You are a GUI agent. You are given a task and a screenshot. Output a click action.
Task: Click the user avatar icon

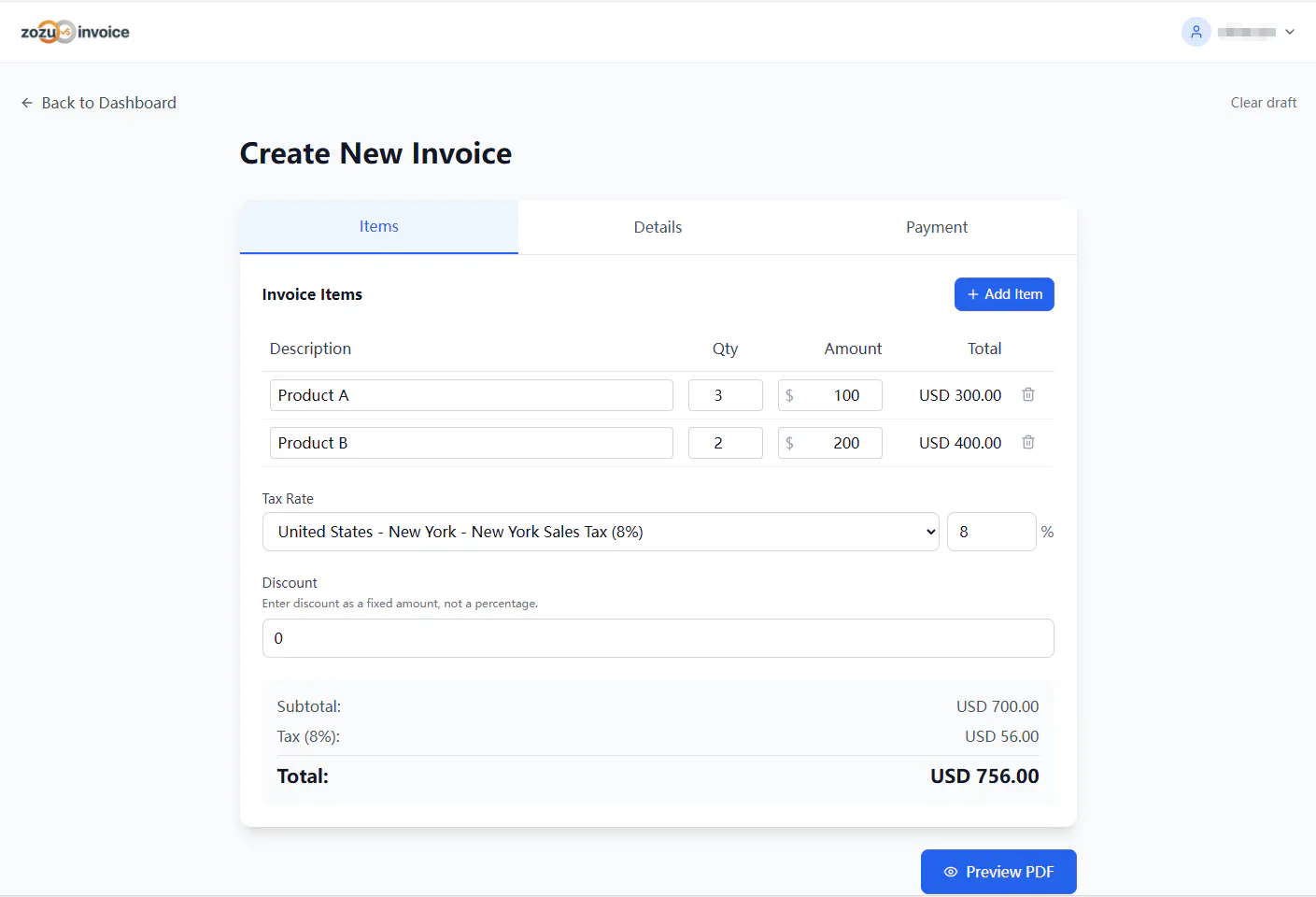point(1196,32)
